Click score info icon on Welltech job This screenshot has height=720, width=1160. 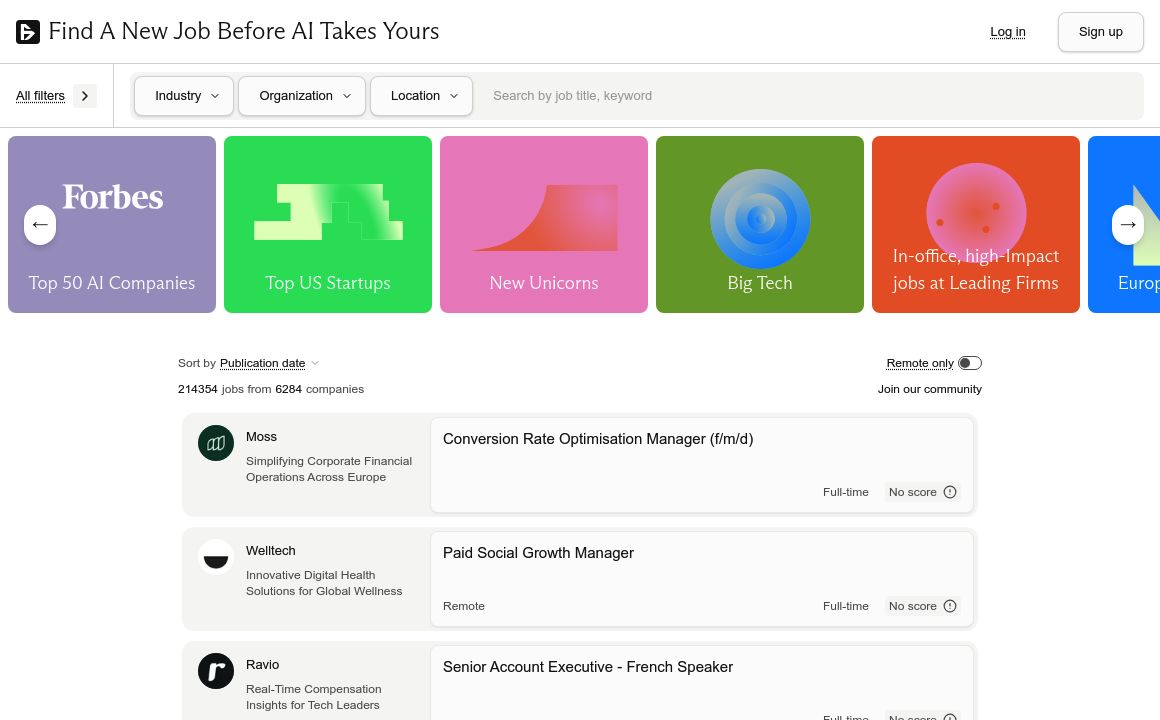pos(950,606)
